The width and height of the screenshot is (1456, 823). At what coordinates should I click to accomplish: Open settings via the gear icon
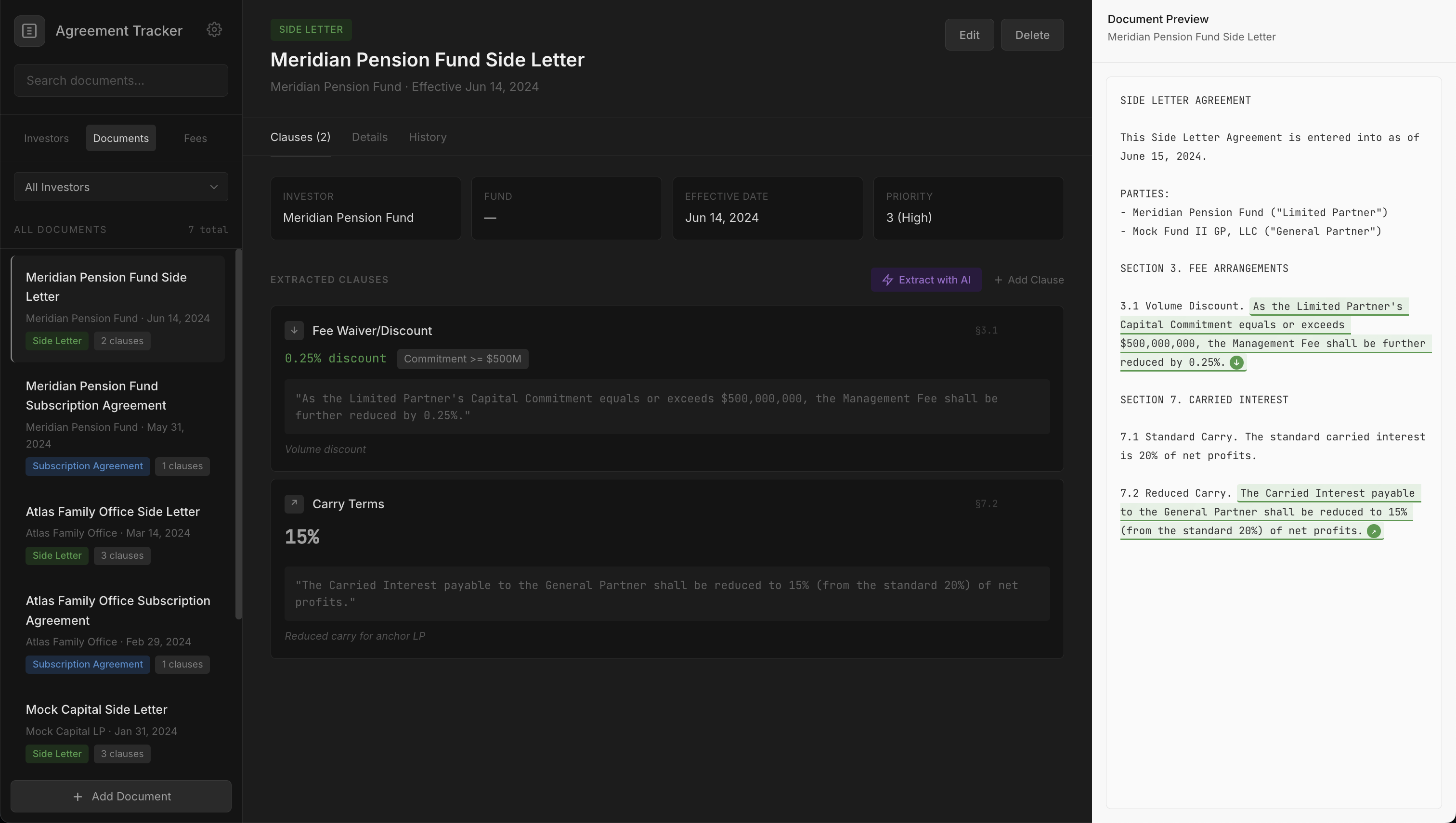pyautogui.click(x=214, y=29)
